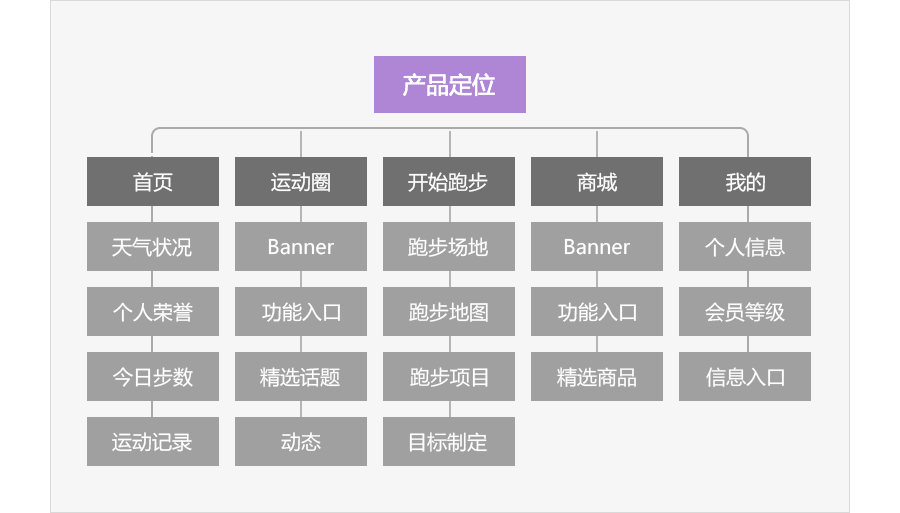Select the 今日步数 box
Image resolution: width=900 pixels, height=513 pixels.
tap(153, 376)
